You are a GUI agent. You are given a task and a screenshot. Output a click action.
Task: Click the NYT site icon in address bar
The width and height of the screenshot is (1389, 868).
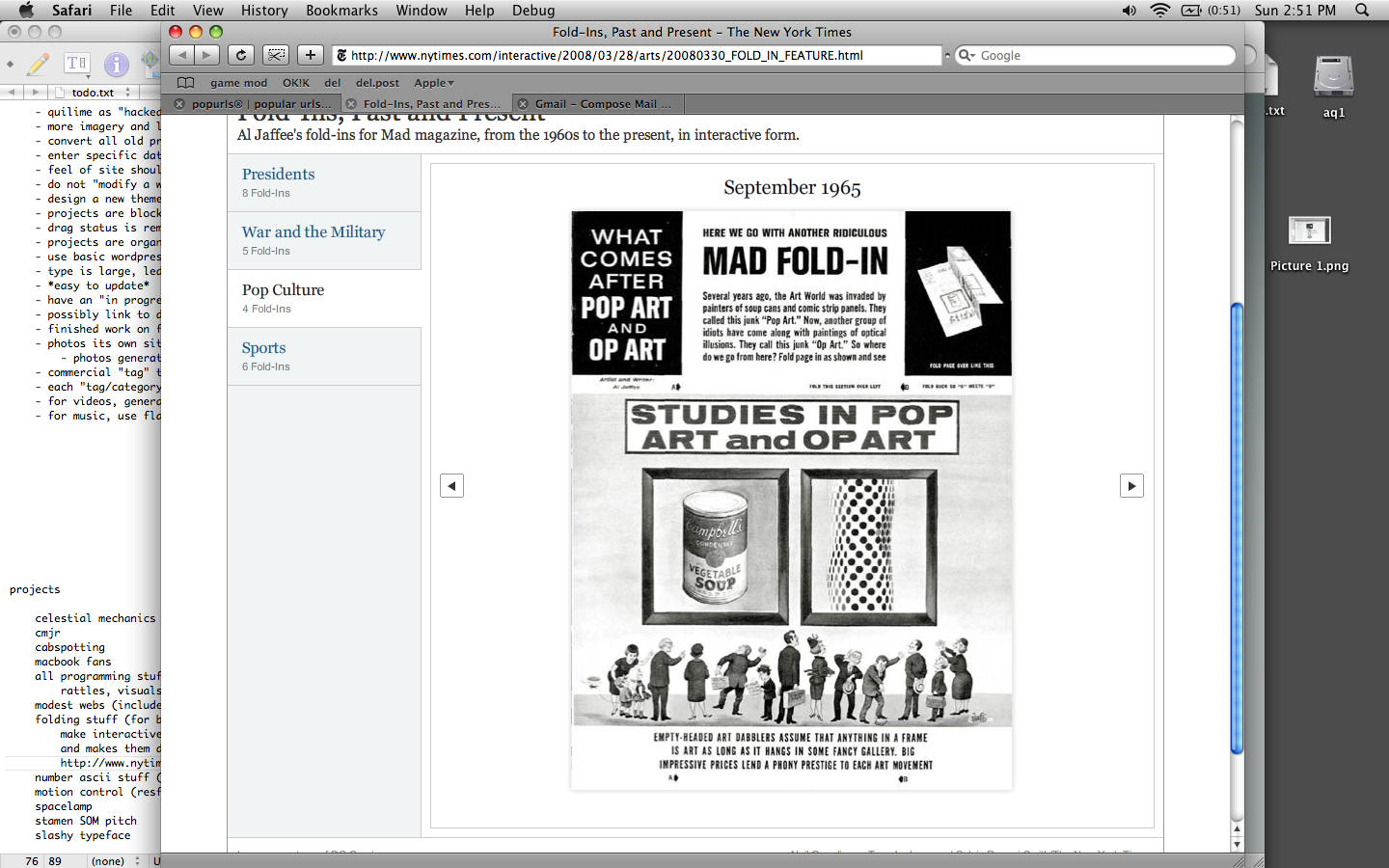click(341, 55)
